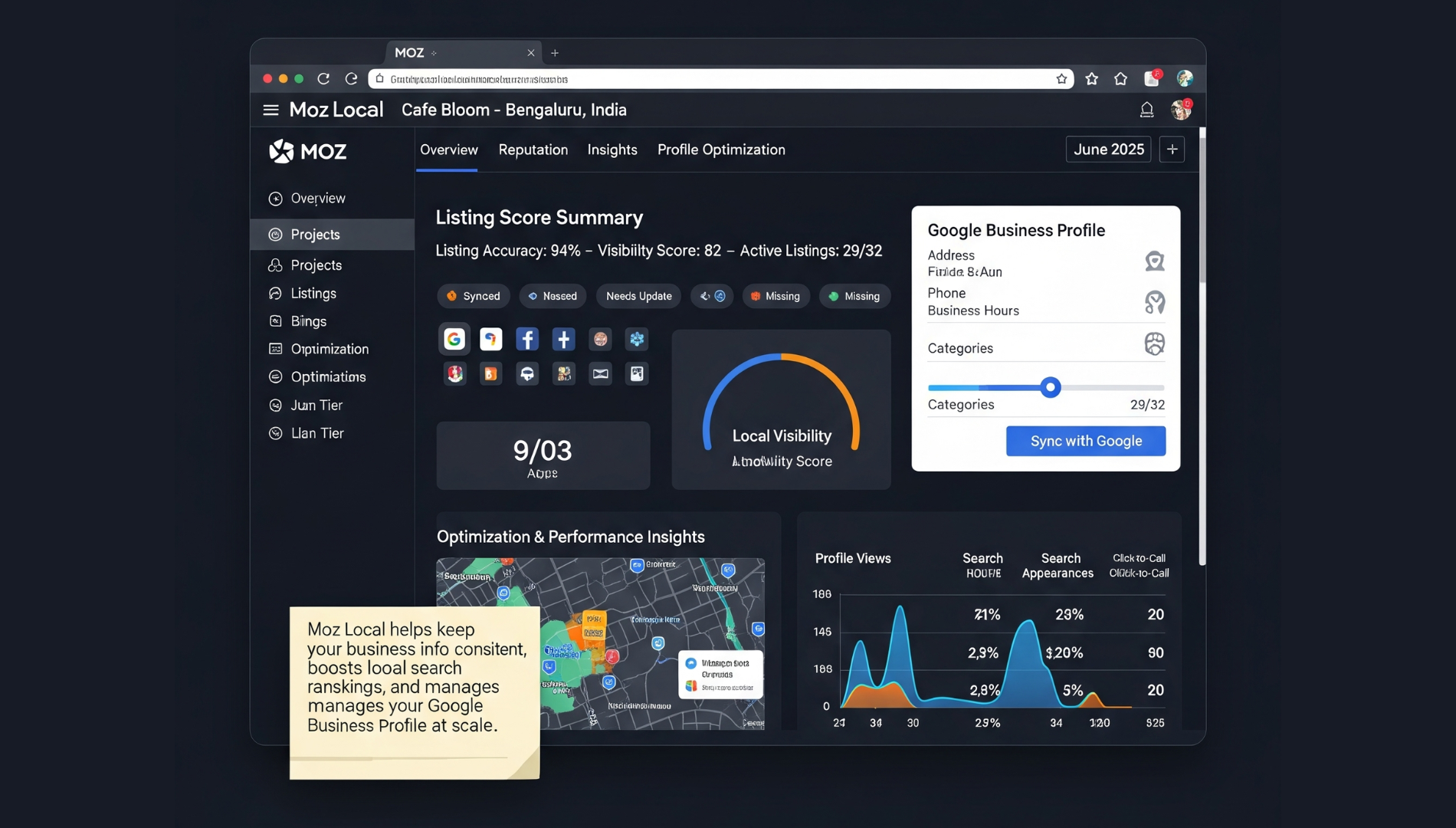This screenshot has height=828, width=1456.
Task: Reload the page with the first browser reload arrow
Action: pyautogui.click(x=323, y=79)
